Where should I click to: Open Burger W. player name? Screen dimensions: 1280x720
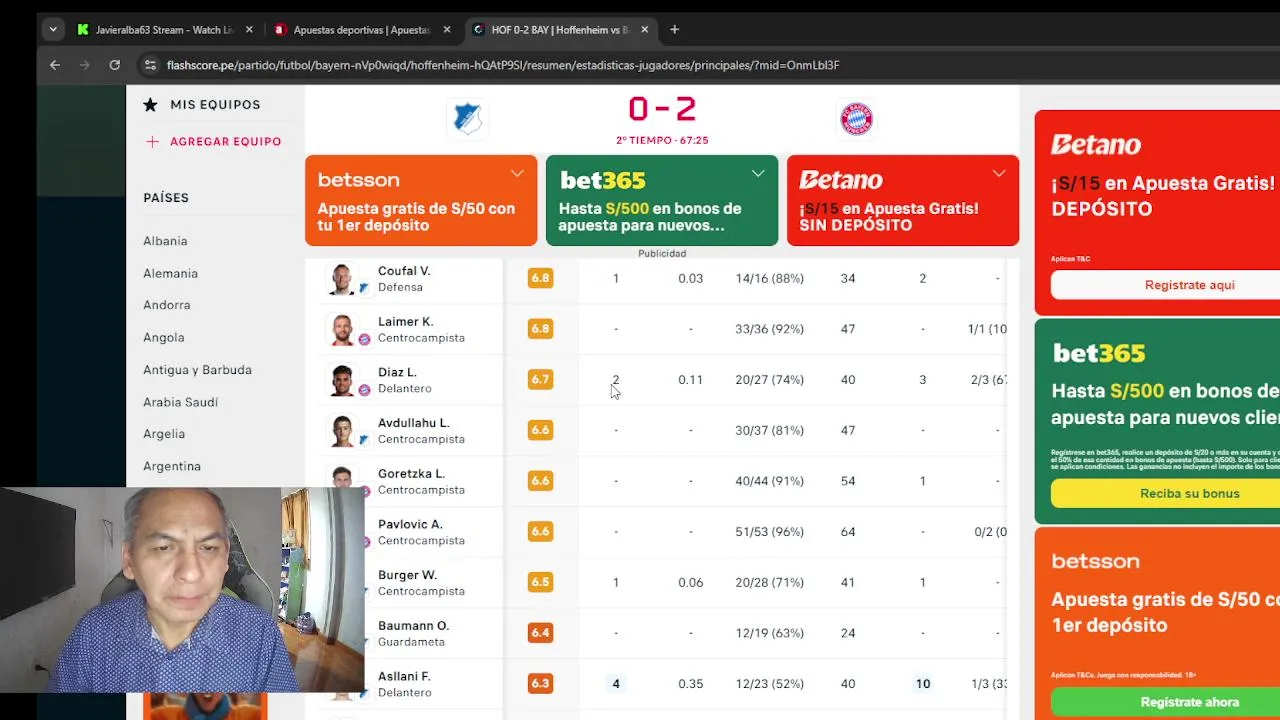407,575
